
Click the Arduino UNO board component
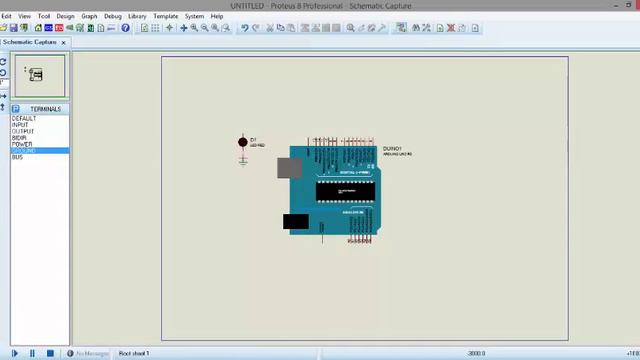coord(335,190)
